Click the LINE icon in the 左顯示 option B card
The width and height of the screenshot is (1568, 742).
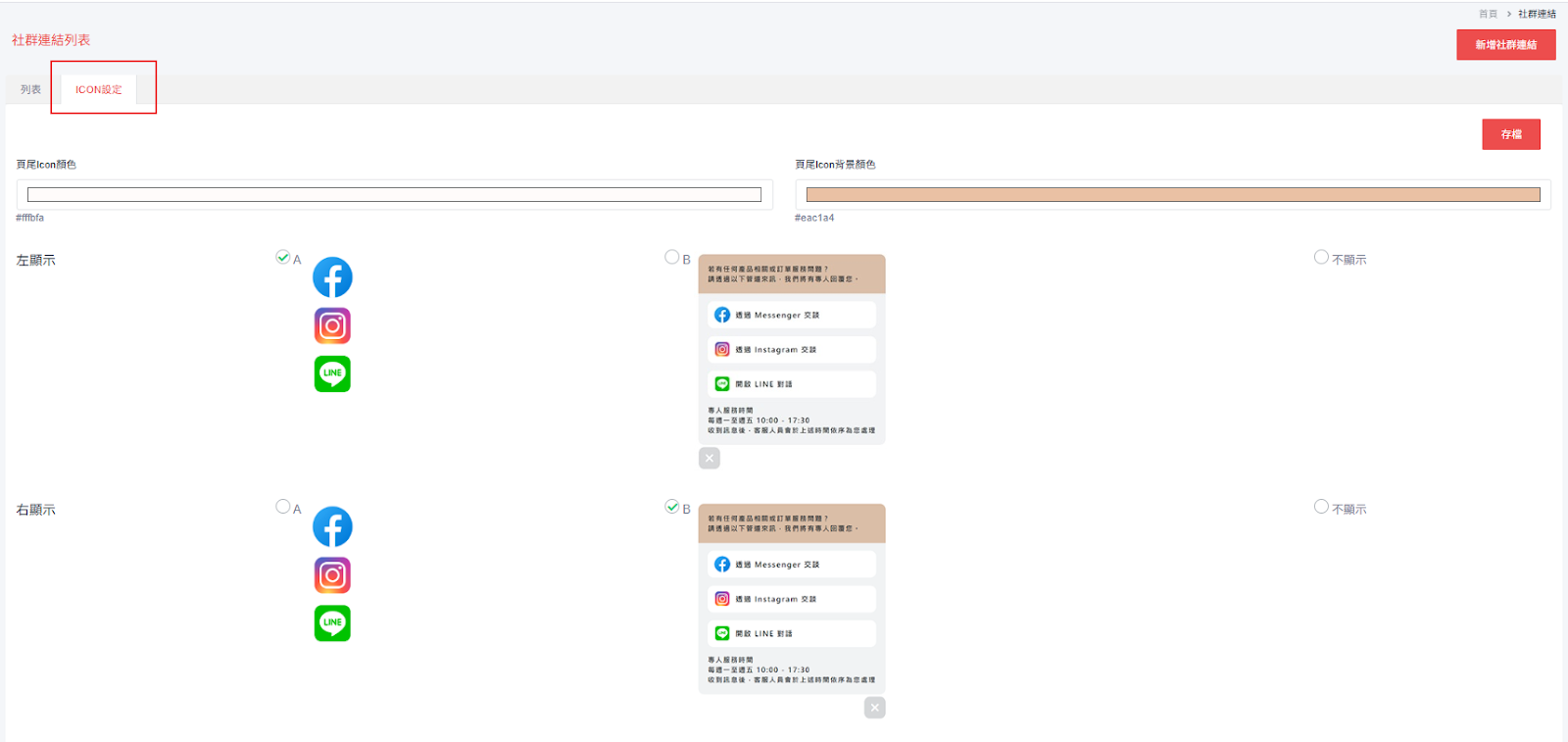pos(722,384)
